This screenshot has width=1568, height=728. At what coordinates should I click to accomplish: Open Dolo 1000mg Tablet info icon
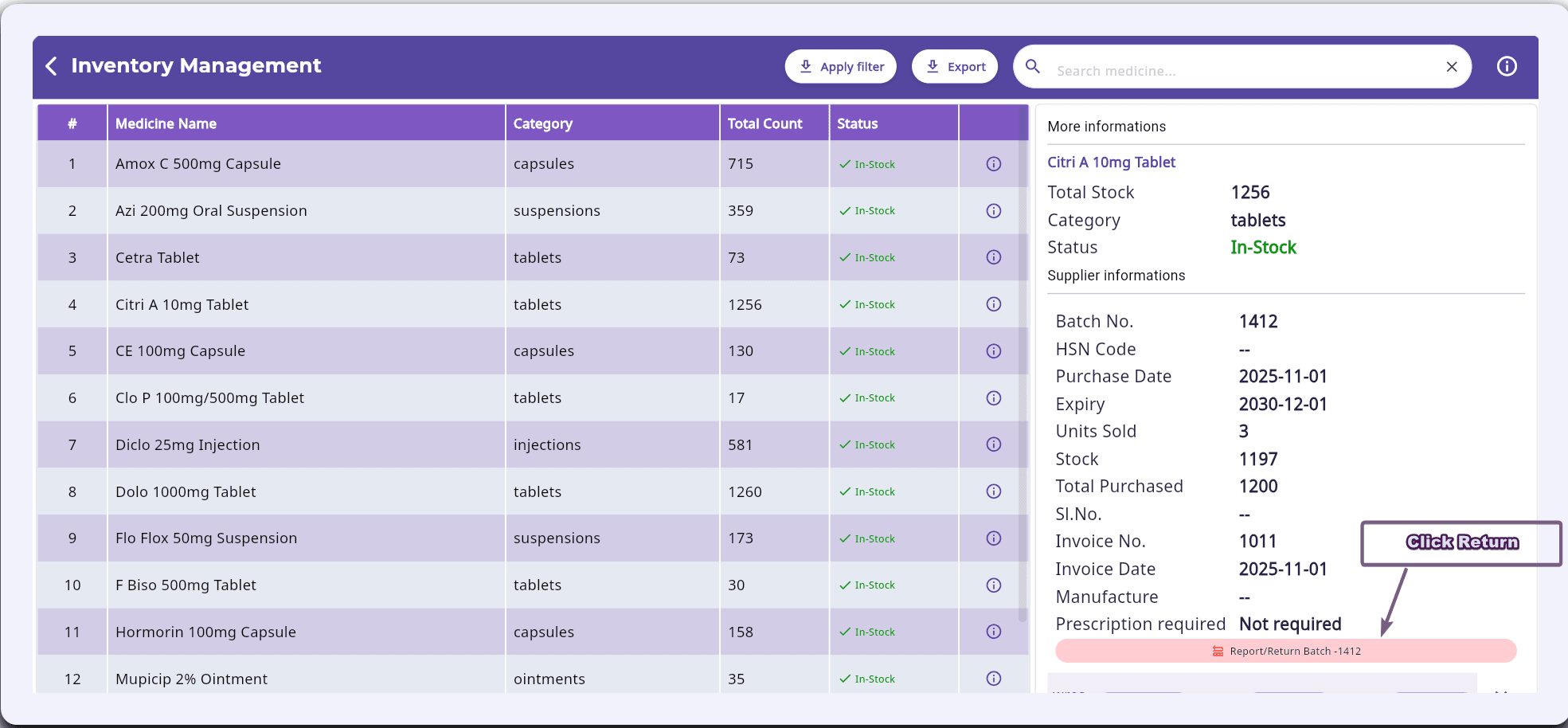click(x=994, y=491)
